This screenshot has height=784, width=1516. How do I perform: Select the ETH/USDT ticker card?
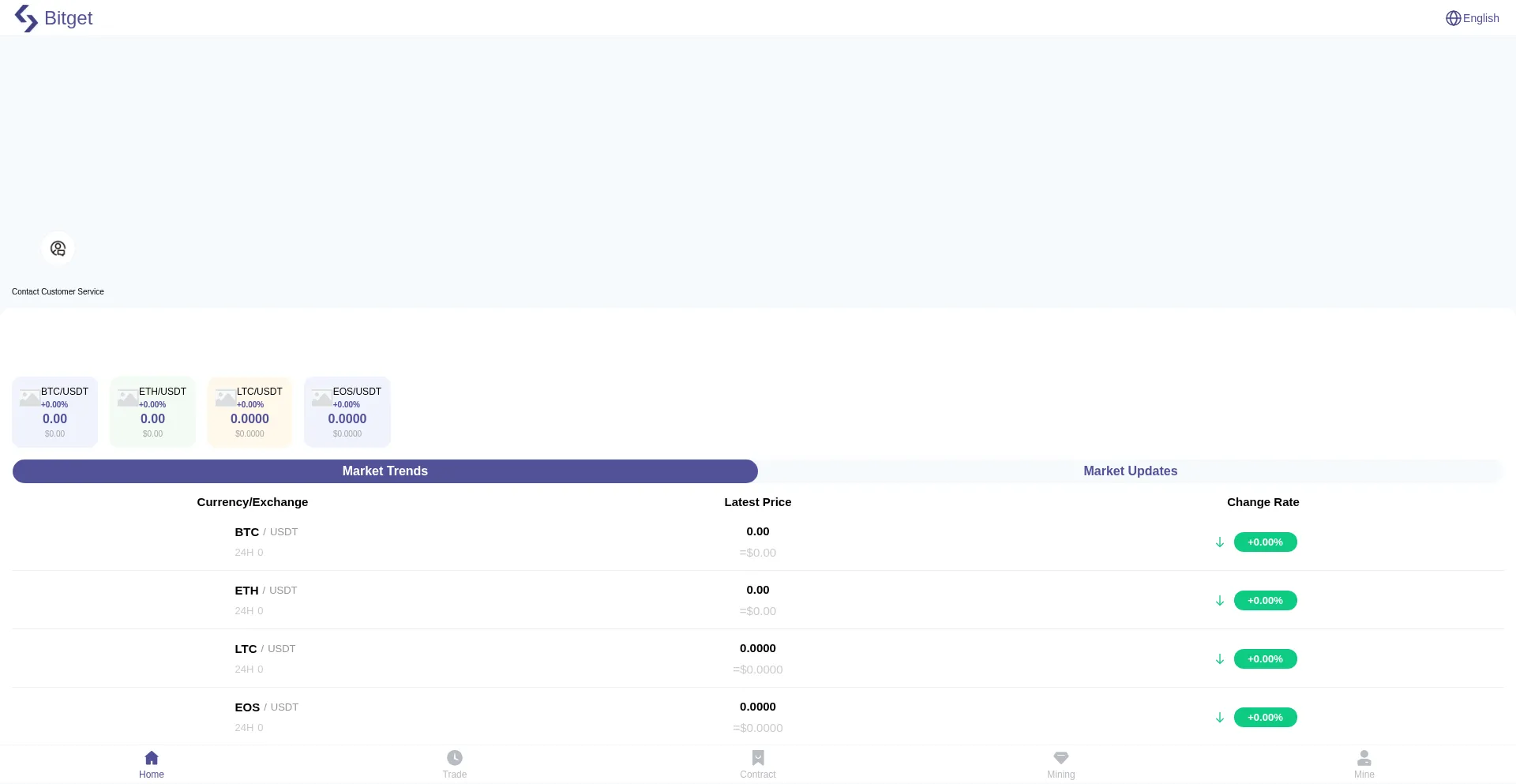[152, 412]
